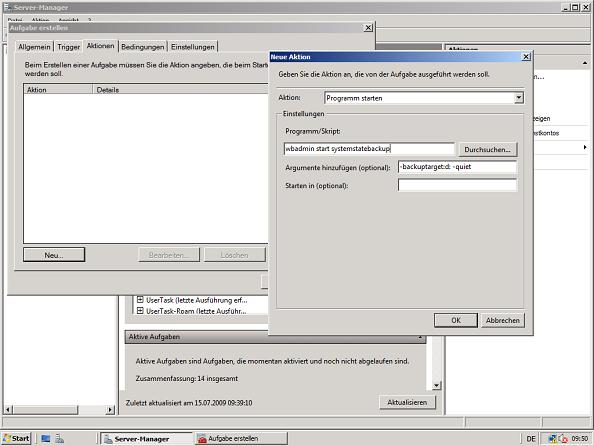The image size is (594, 446).
Task: Open the Einstellungen tab
Action: click(193, 47)
